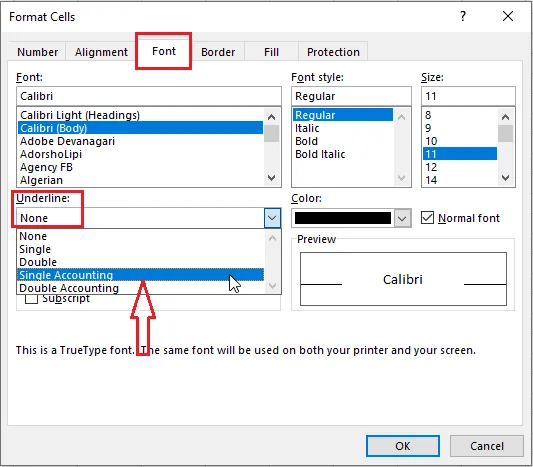
Task: Collapse the Underline dropdown arrow
Action: tap(272, 218)
